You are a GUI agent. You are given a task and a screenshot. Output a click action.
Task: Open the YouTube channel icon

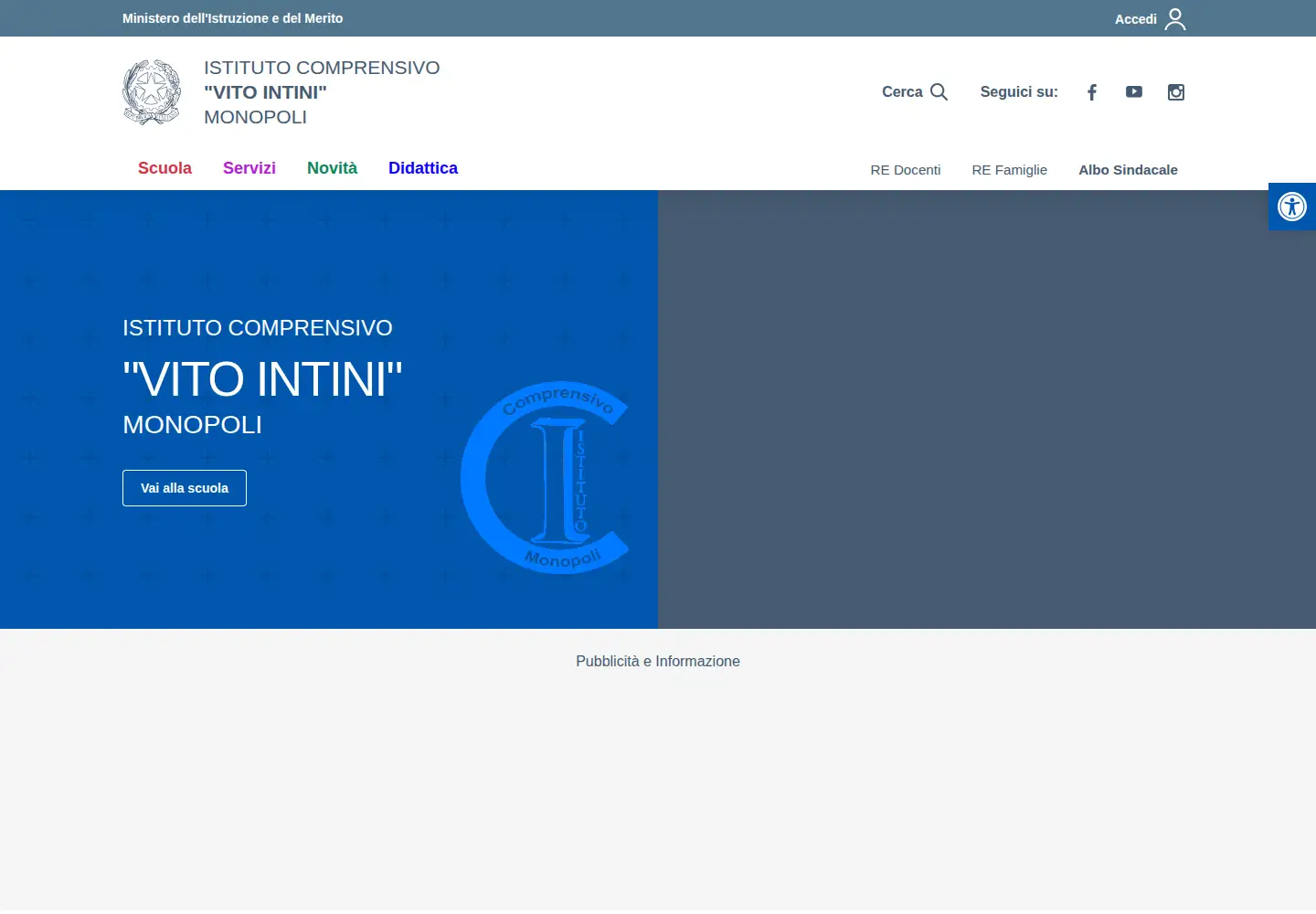tap(1134, 92)
